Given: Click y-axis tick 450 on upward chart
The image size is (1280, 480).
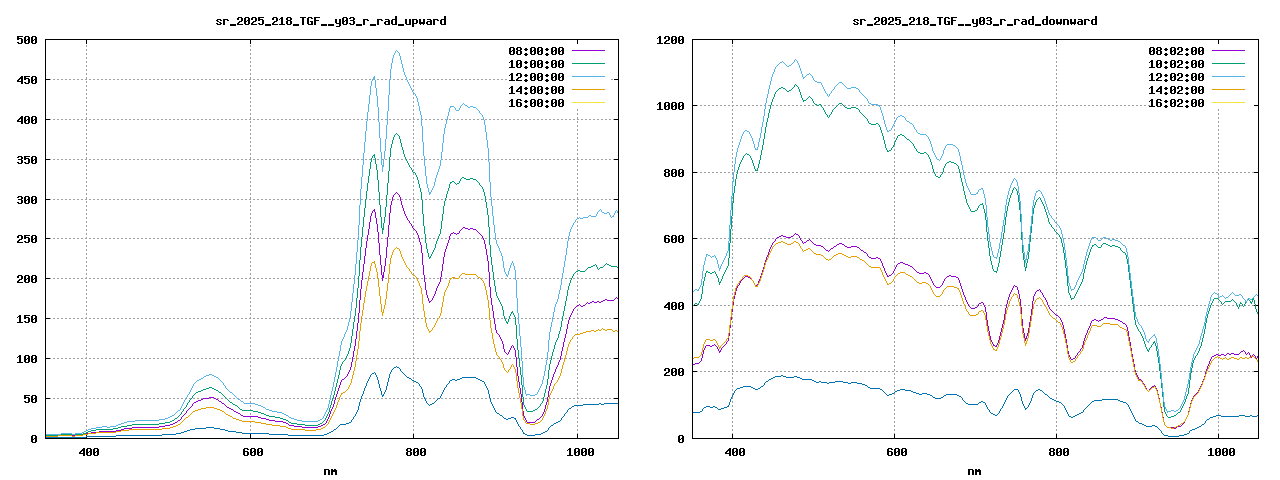Looking at the screenshot, I should 27,80.
